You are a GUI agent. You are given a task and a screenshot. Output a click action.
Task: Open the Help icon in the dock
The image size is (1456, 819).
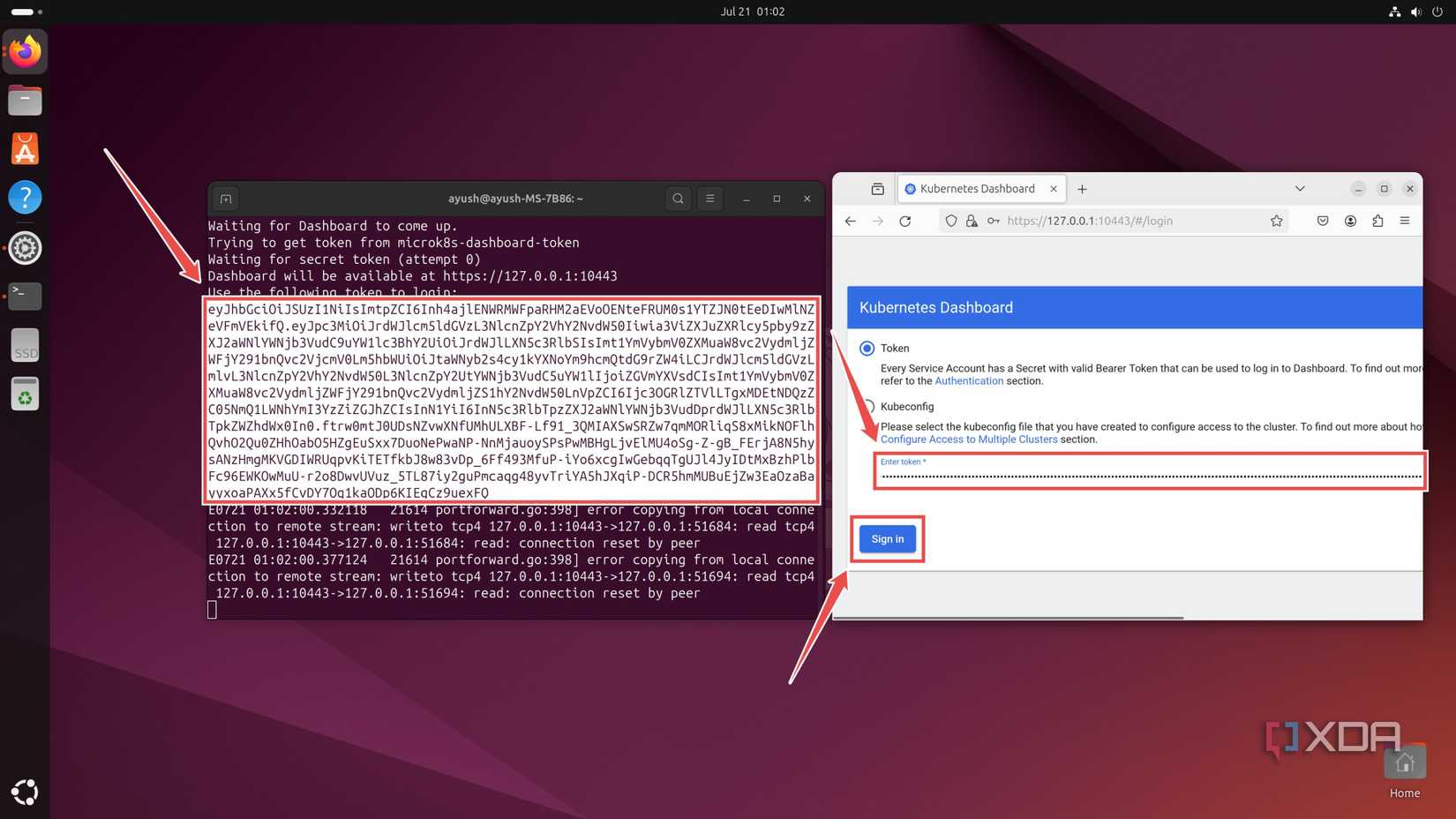click(25, 198)
